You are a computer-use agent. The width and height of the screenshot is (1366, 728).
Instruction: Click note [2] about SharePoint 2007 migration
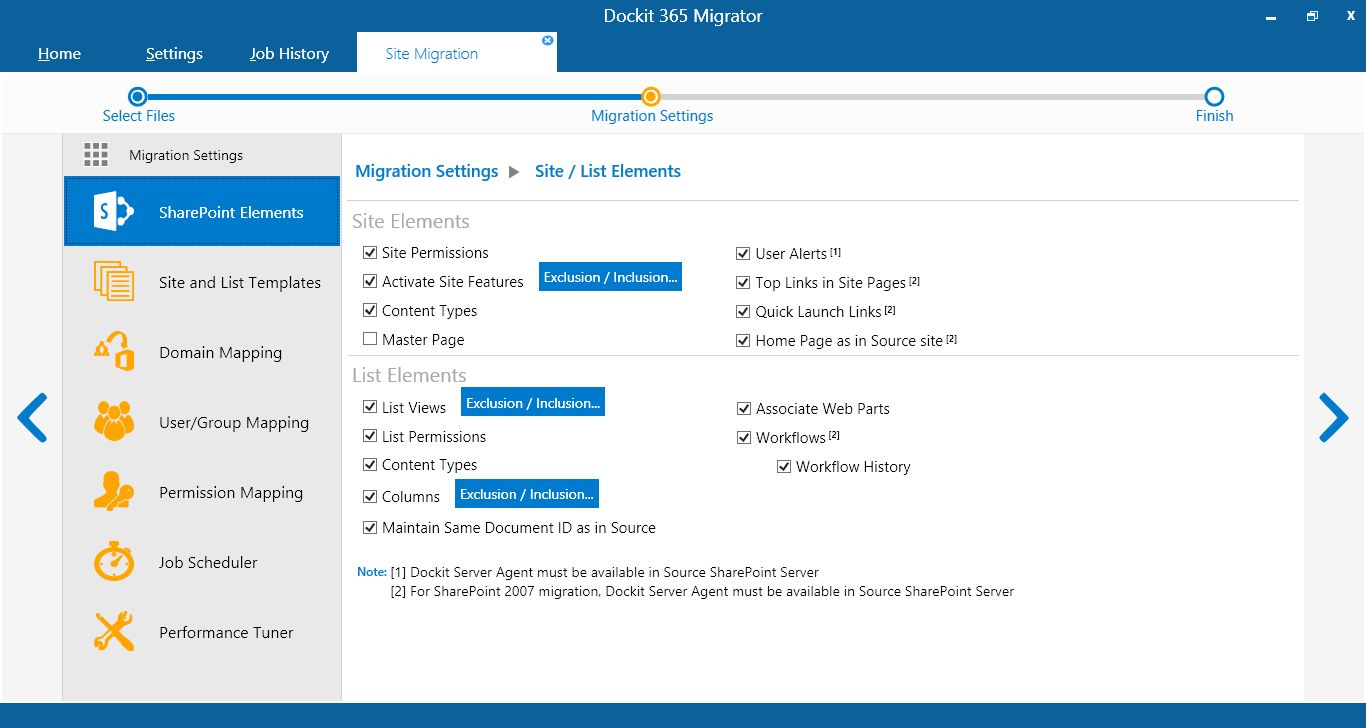tap(702, 591)
